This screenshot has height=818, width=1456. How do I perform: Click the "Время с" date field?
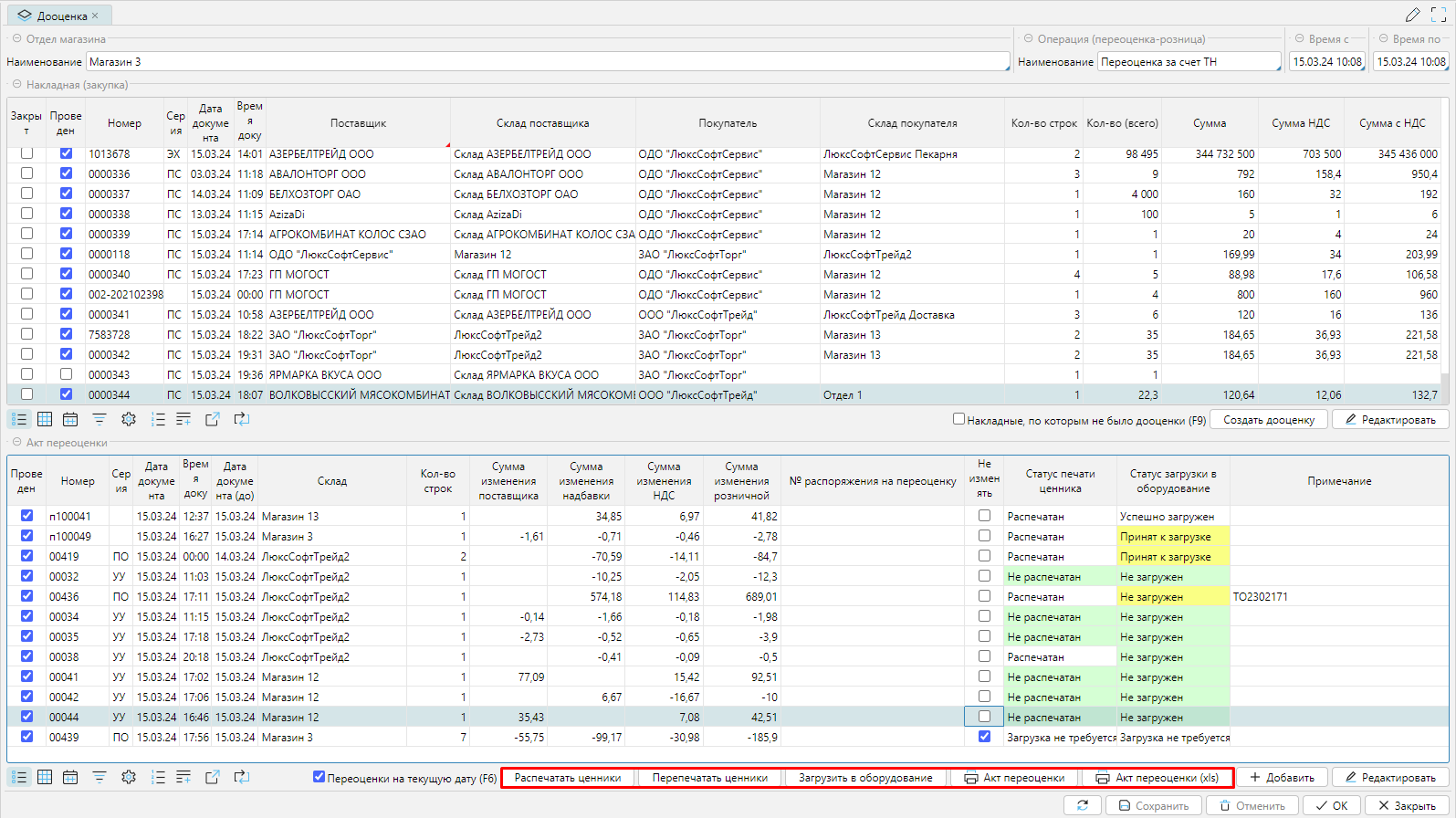1326,62
